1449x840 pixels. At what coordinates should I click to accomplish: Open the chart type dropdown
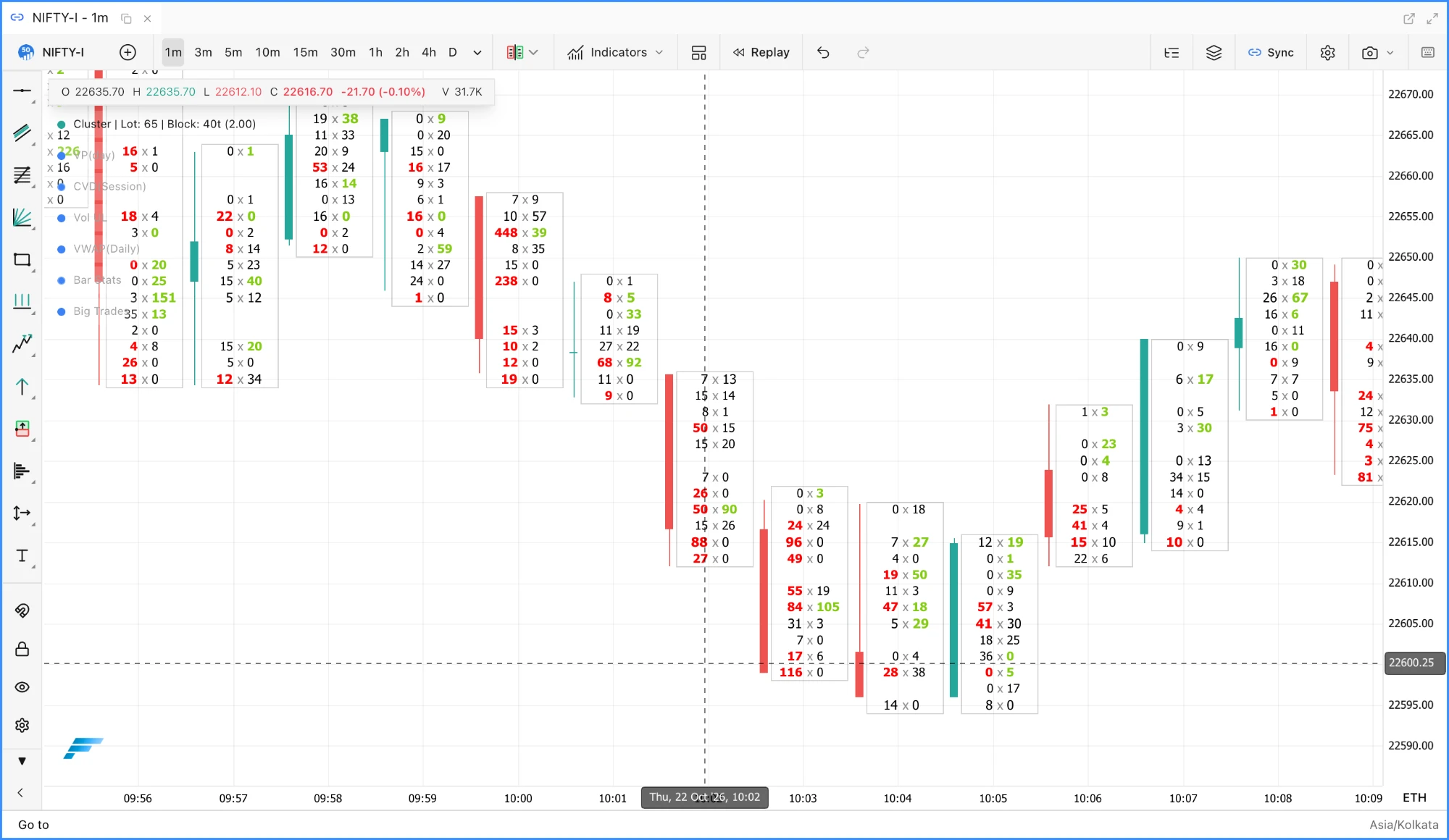pyautogui.click(x=522, y=52)
